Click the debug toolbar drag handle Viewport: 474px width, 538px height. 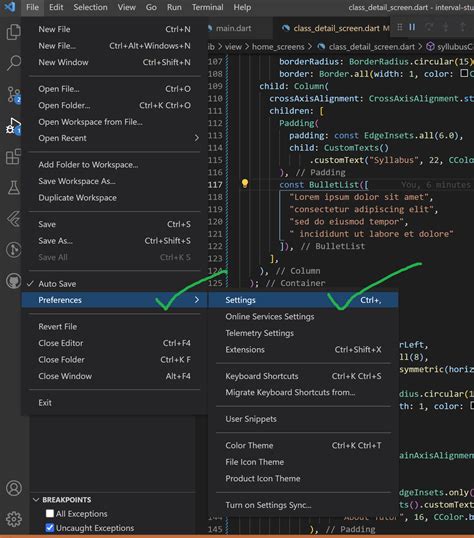tap(400, 27)
